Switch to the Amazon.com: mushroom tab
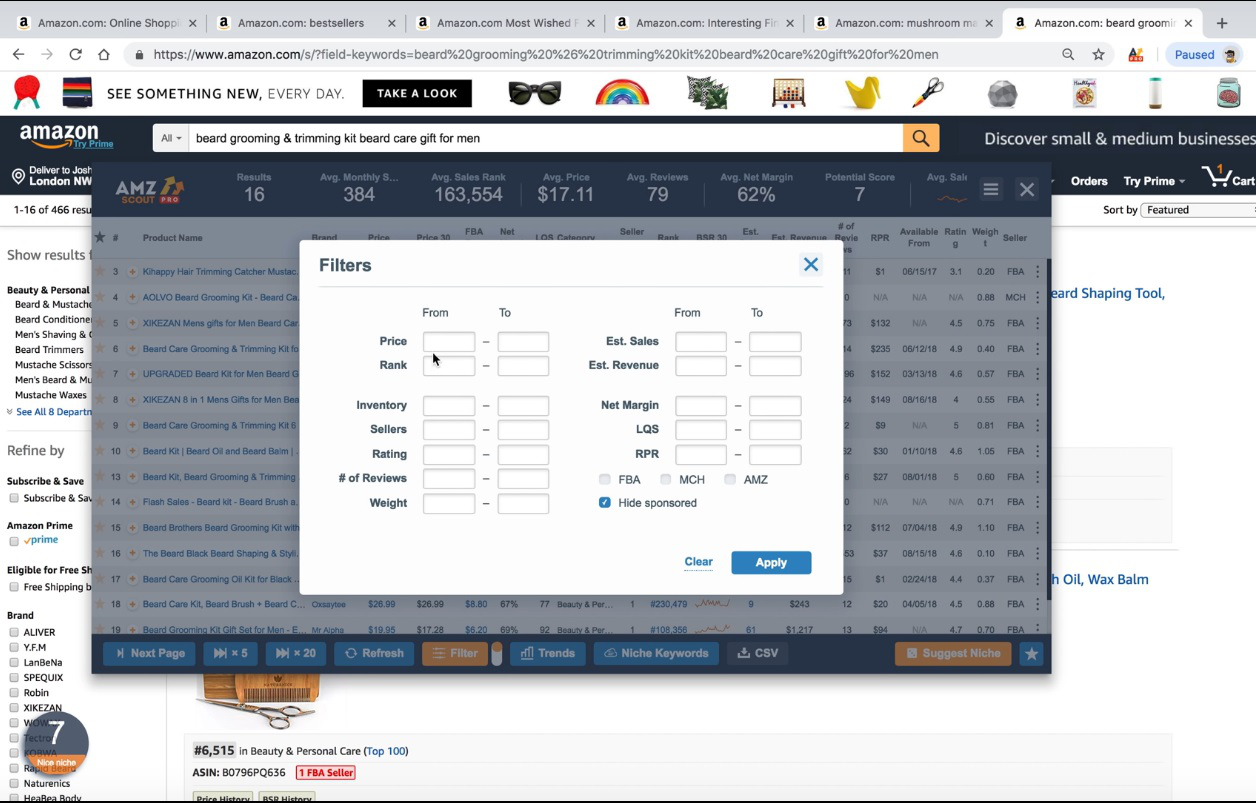Screen dimensions: 1256x803 pos(902,23)
